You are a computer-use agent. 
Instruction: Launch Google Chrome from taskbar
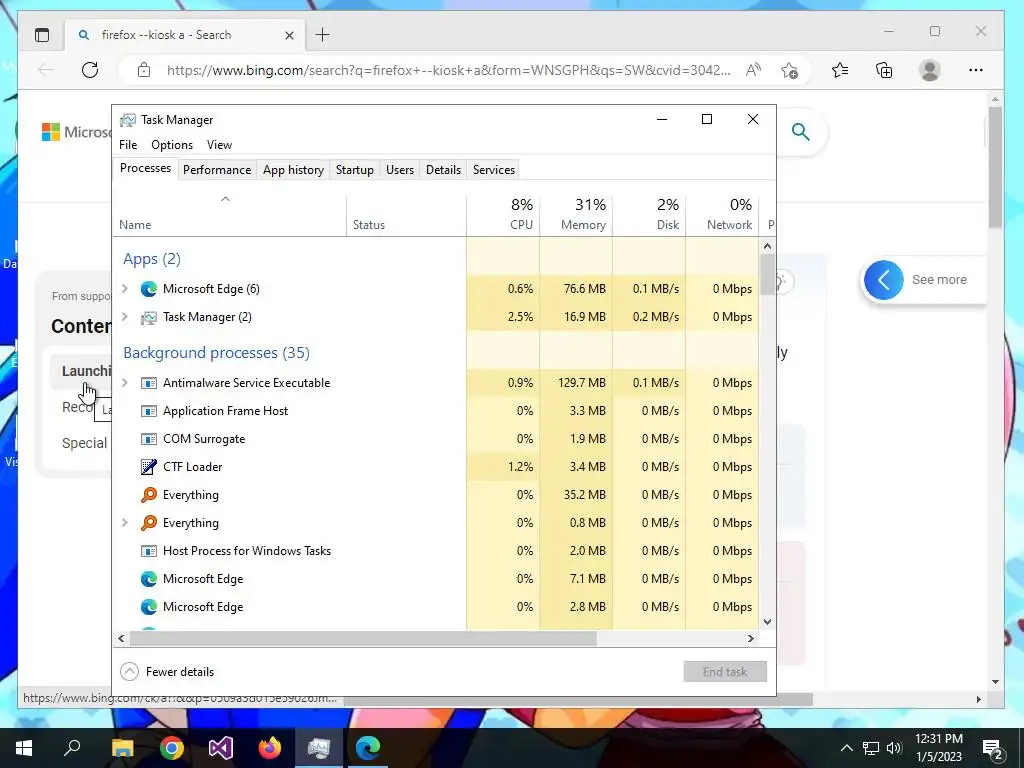[172, 748]
